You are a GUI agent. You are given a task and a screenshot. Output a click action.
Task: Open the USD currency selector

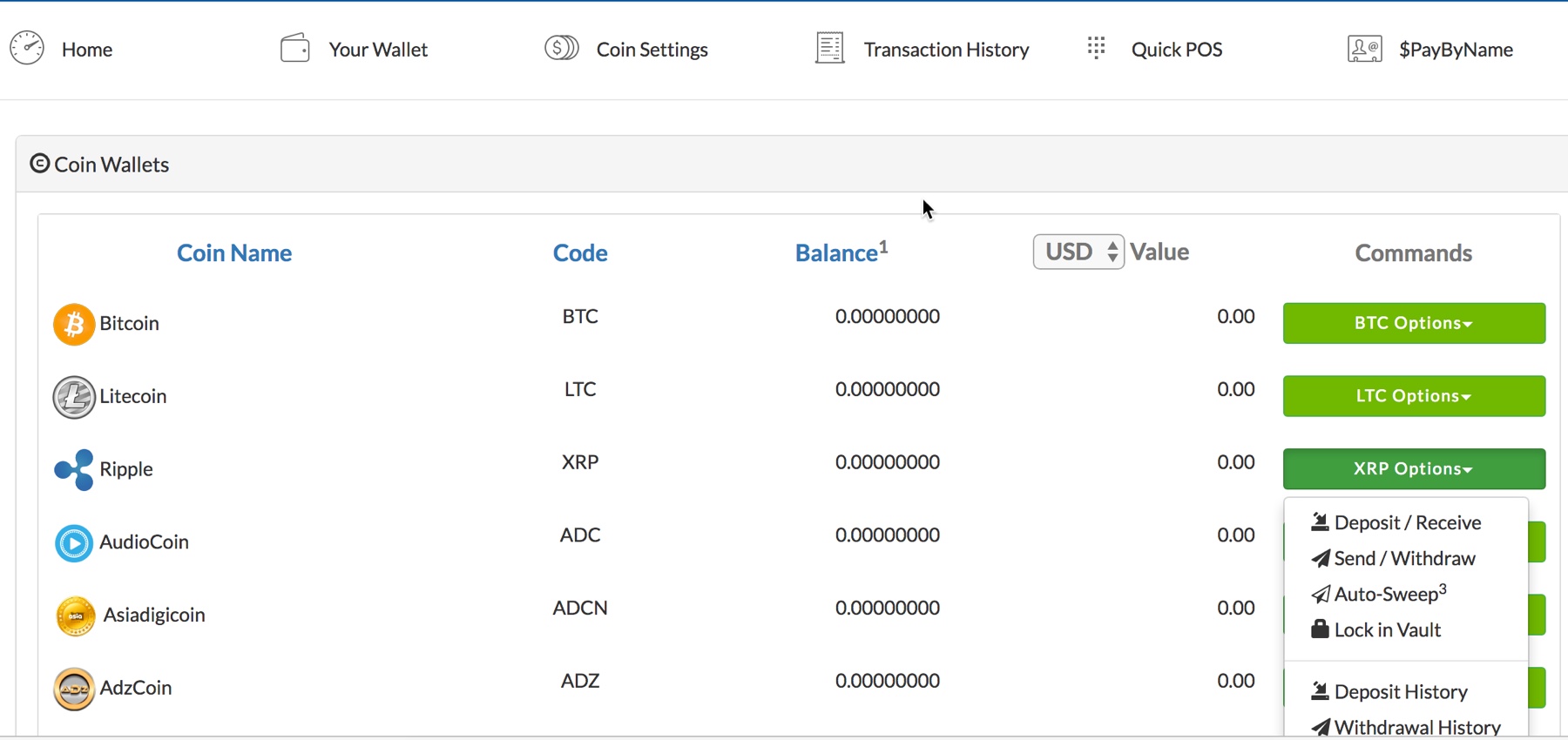click(x=1078, y=252)
